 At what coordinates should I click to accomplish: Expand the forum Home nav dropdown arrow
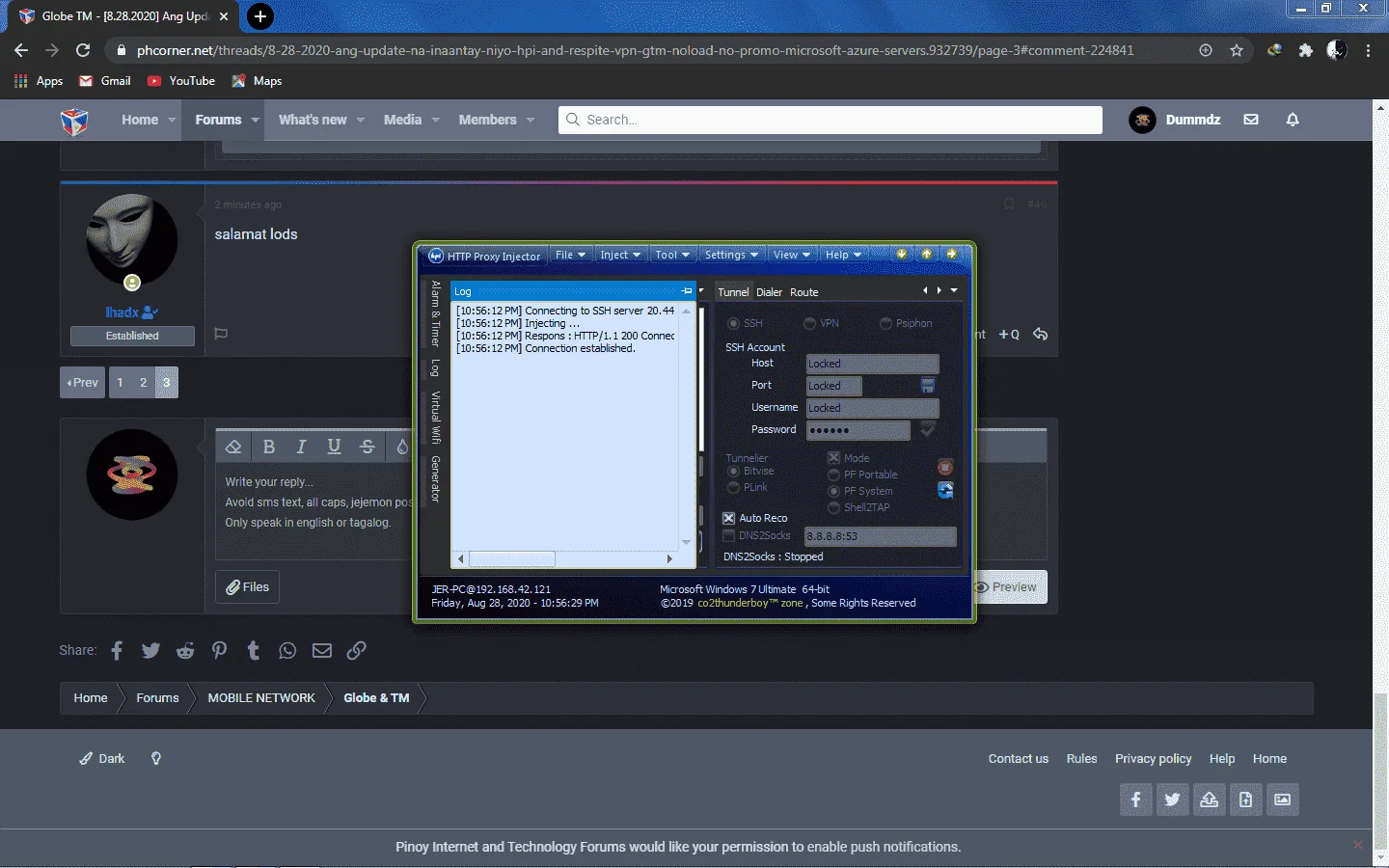pyautogui.click(x=172, y=121)
